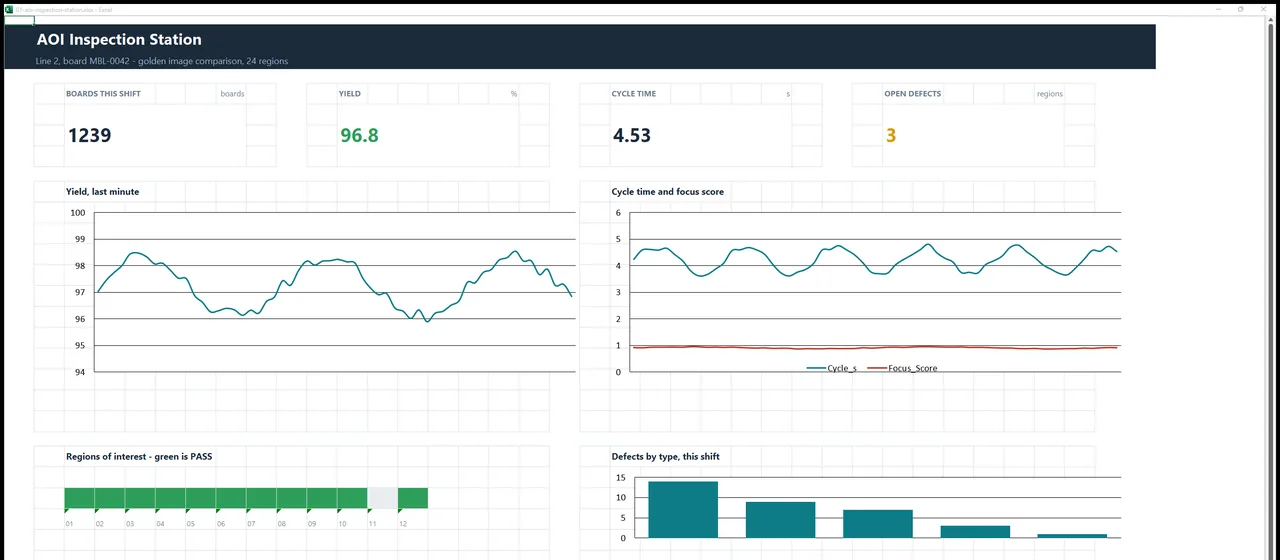Screen dimensions: 1280x560
Task: Click region number label 03
Action: 130,524
